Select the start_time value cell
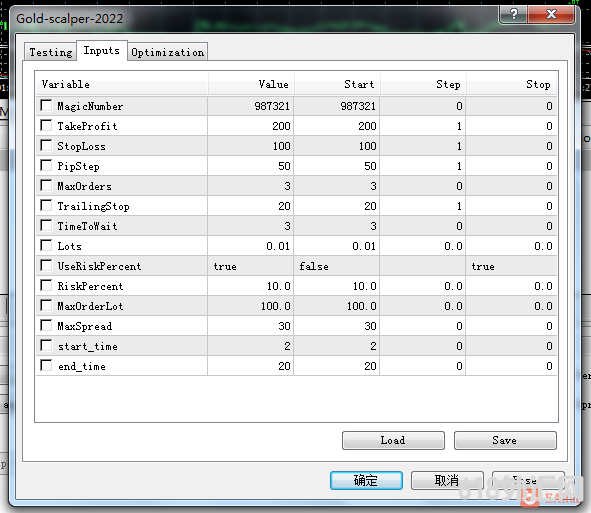 251,346
